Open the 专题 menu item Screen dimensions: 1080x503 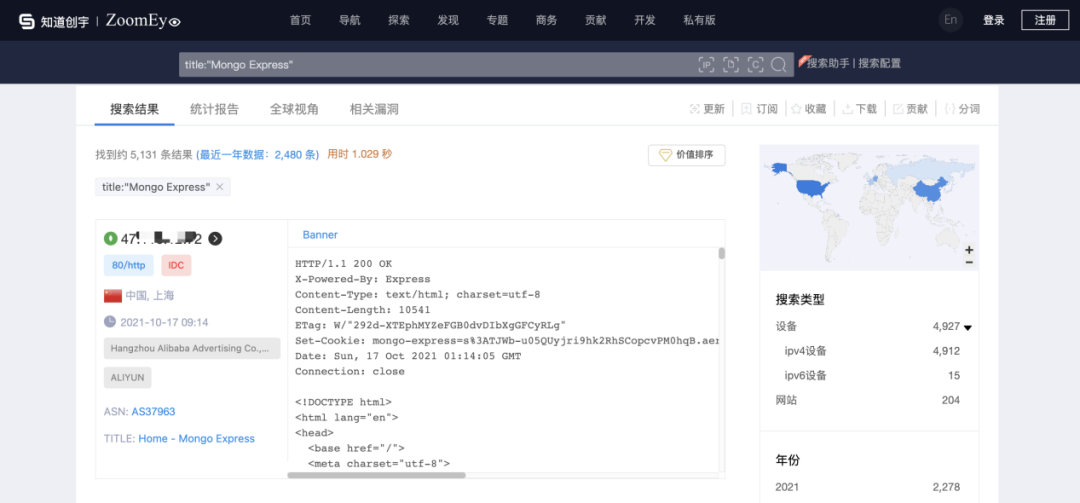[497, 21]
